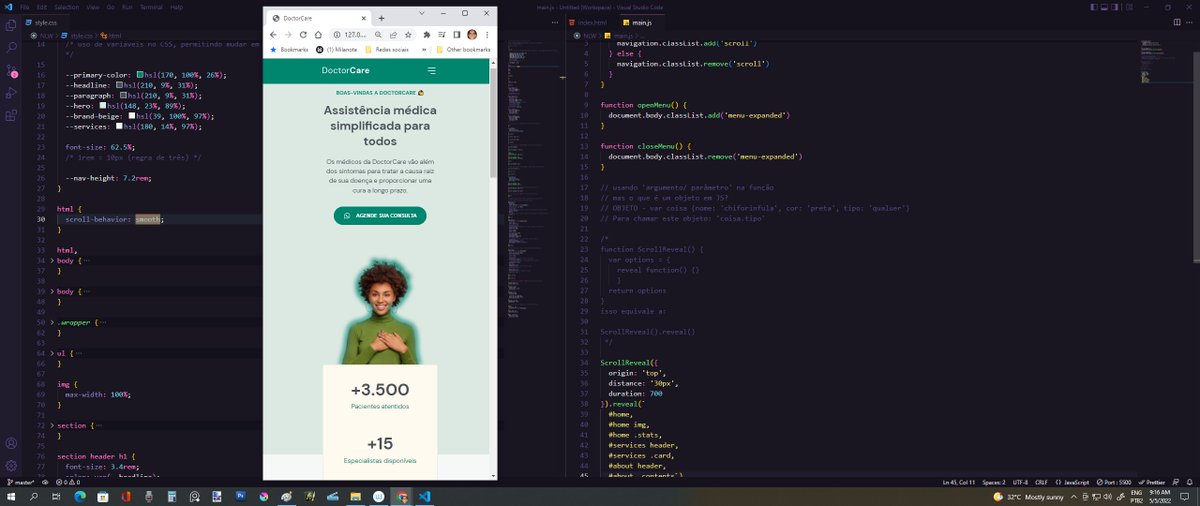This screenshot has width=1200, height=506.
Task: Click the DoctorCare logo on the page
Action: 345,71
